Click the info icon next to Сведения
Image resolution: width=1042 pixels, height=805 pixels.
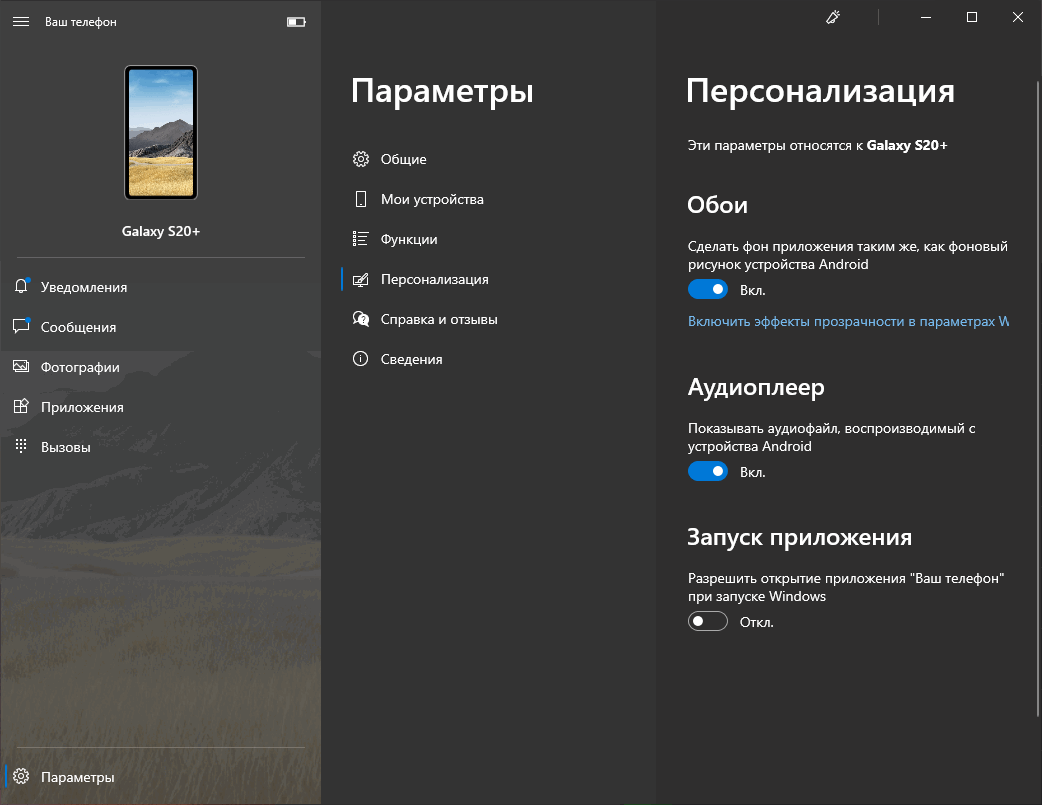tap(361, 359)
